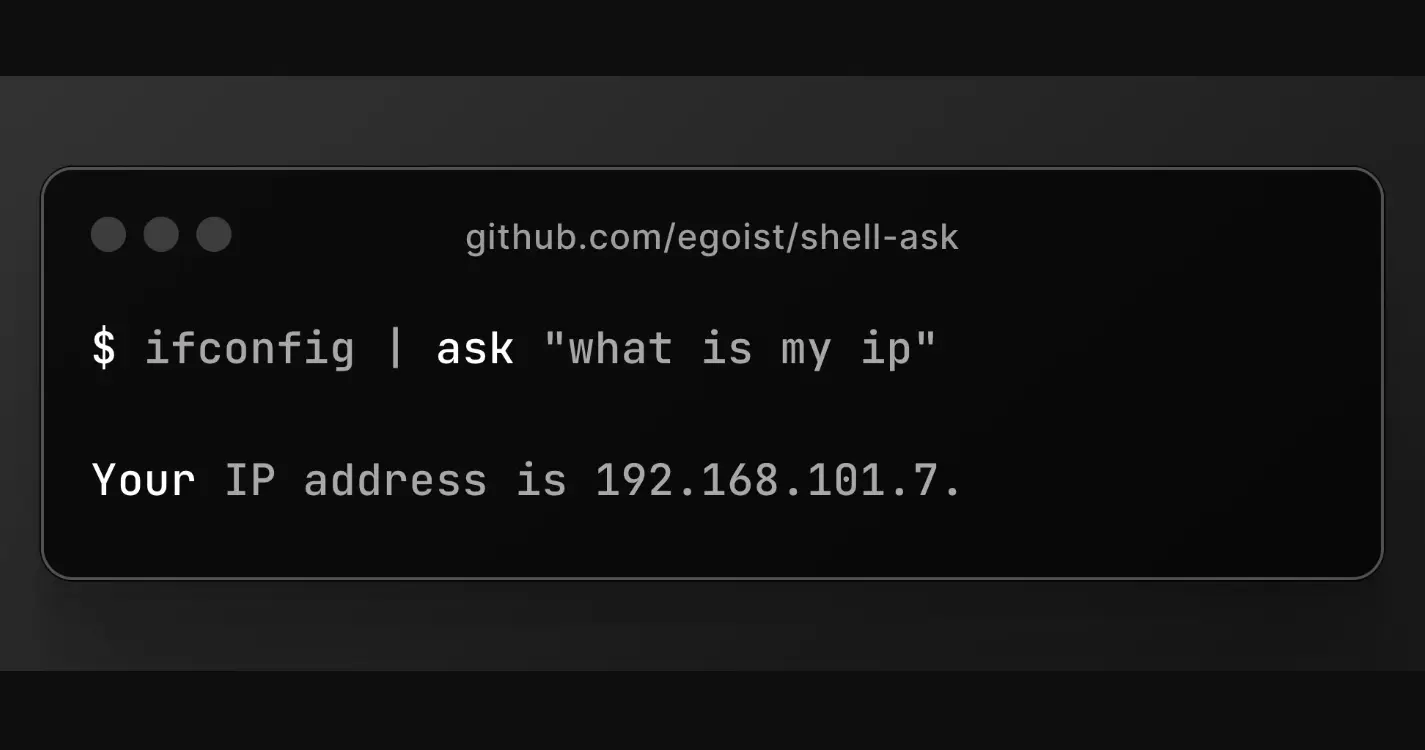Select the 192.168.101.7 IP address

[766, 480]
